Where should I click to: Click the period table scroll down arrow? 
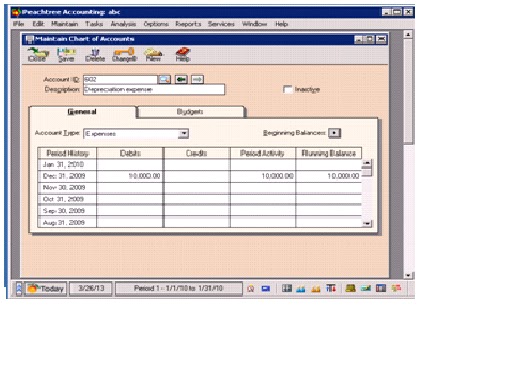coord(367,224)
